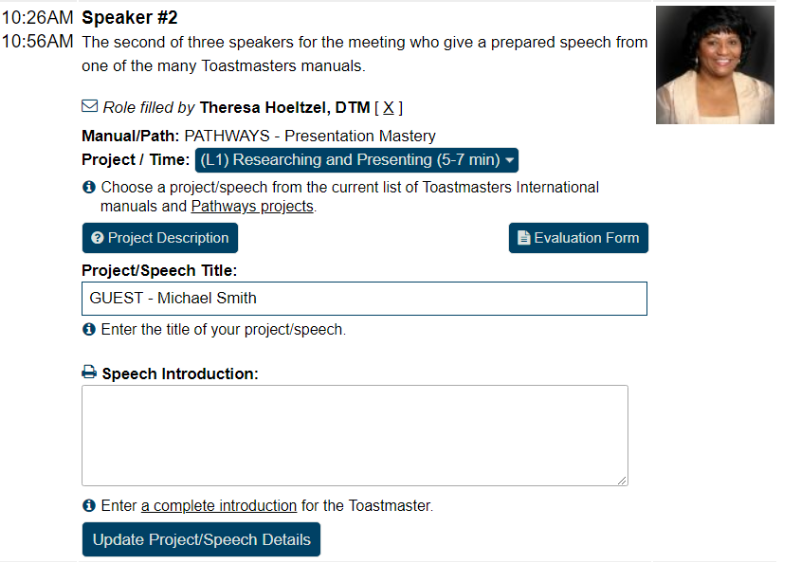Click the speaker's profile photo
The width and height of the screenshot is (800, 562).
point(715,65)
